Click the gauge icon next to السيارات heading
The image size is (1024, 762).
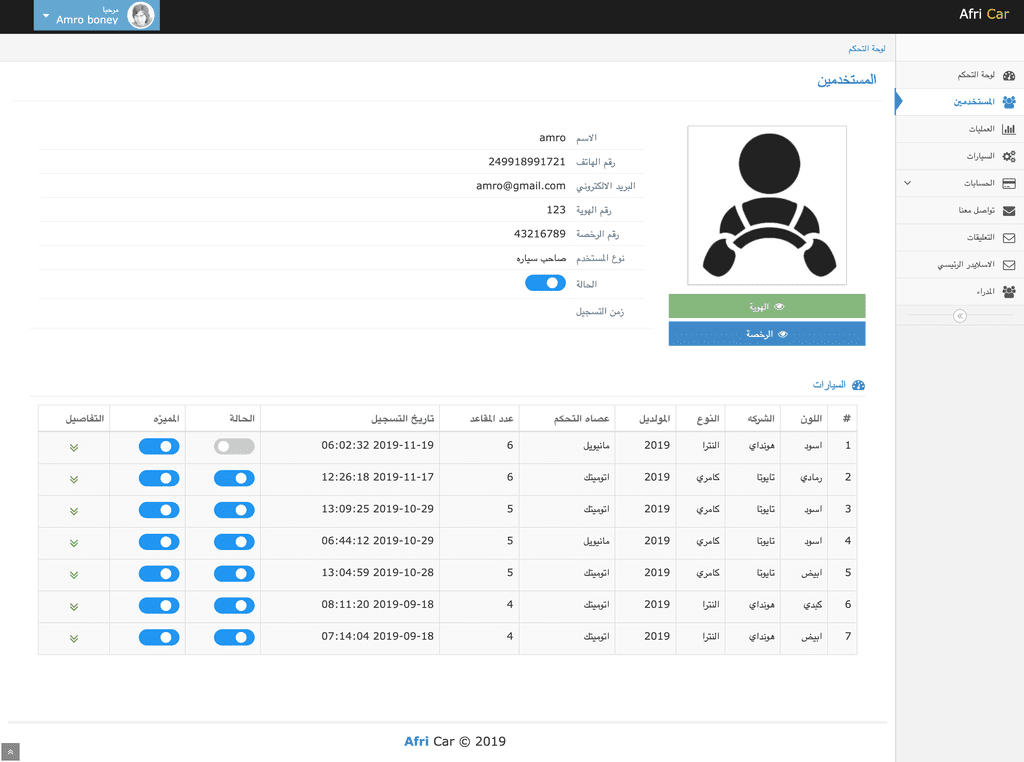pyautogui.click(x=858, y=385)
